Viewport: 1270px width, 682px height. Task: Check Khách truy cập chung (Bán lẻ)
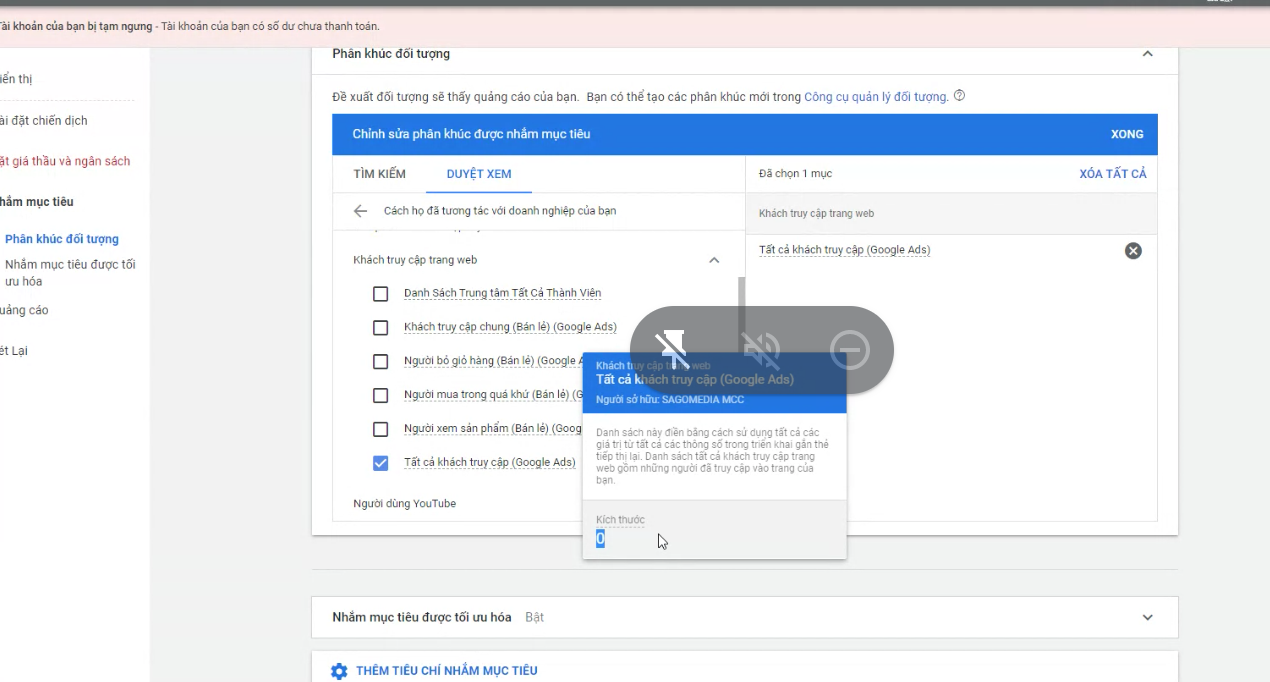click(x=380, y=328)
